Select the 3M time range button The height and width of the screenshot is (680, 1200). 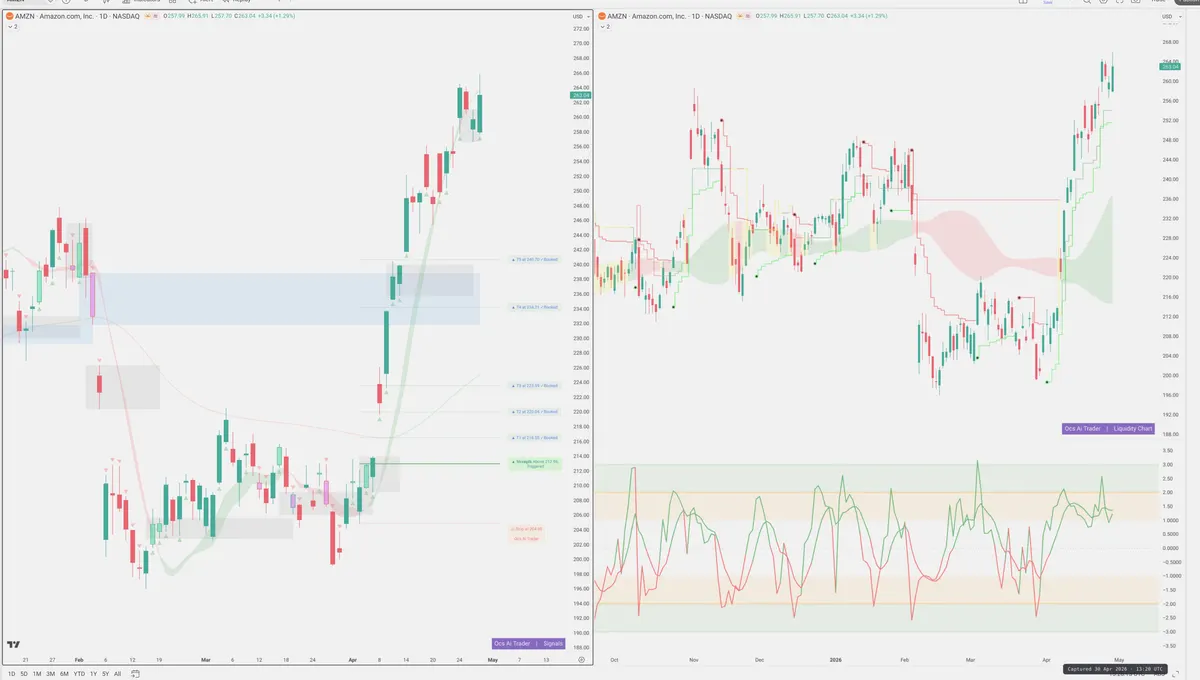point(50,674)
